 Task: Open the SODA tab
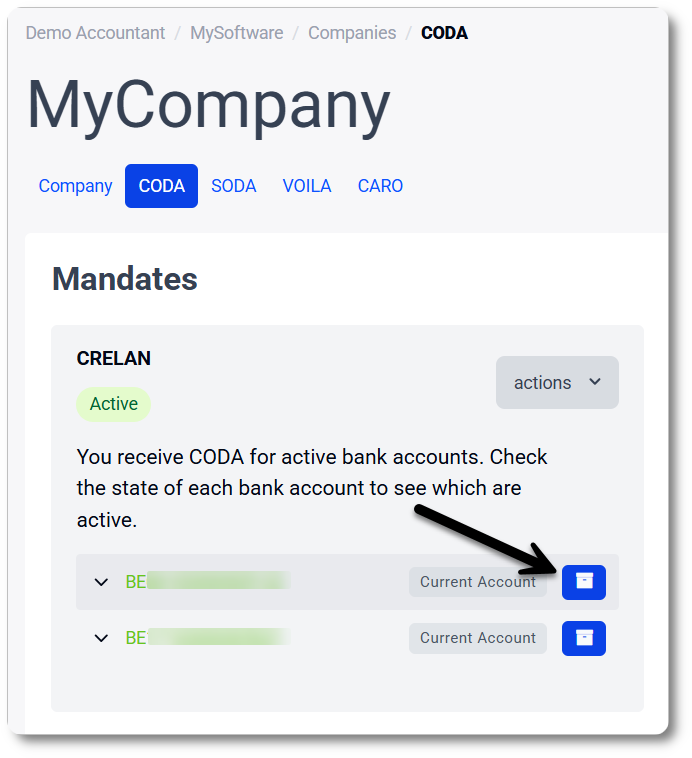pos(234,186)
